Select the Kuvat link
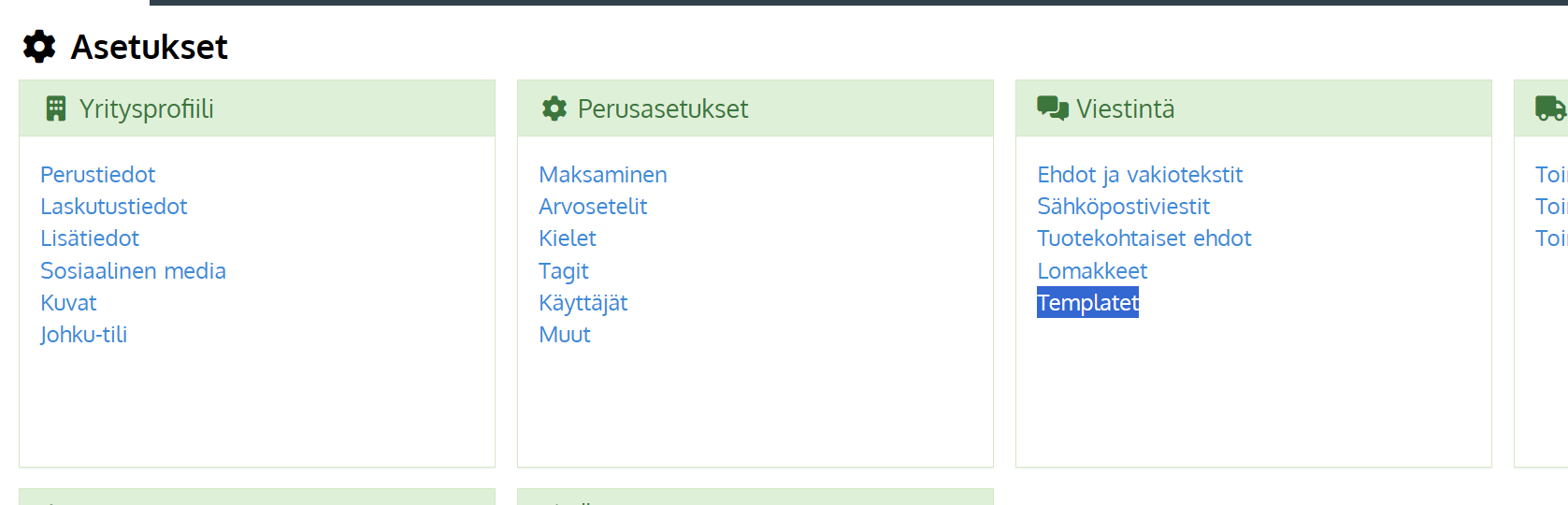This screenshot has width=1568, height=505. (x=68, y=303)
